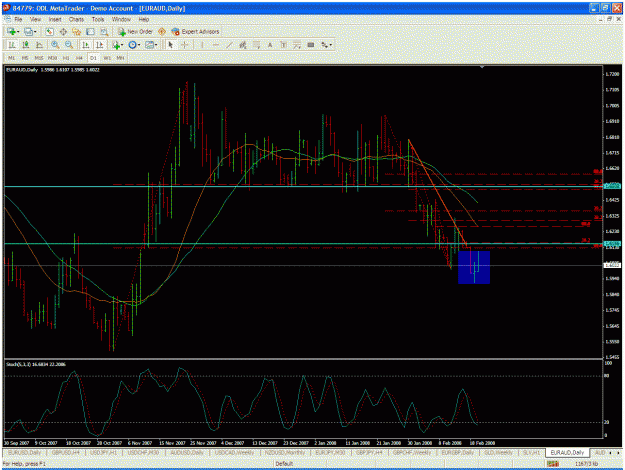
Task: Switch chart to bar chart
Action: (12, 45)
